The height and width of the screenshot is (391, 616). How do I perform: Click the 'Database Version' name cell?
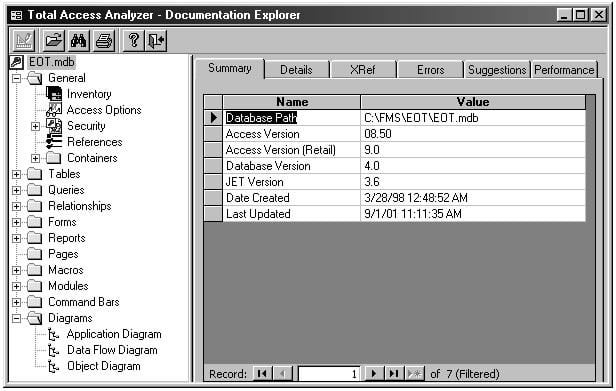(292, 166)
